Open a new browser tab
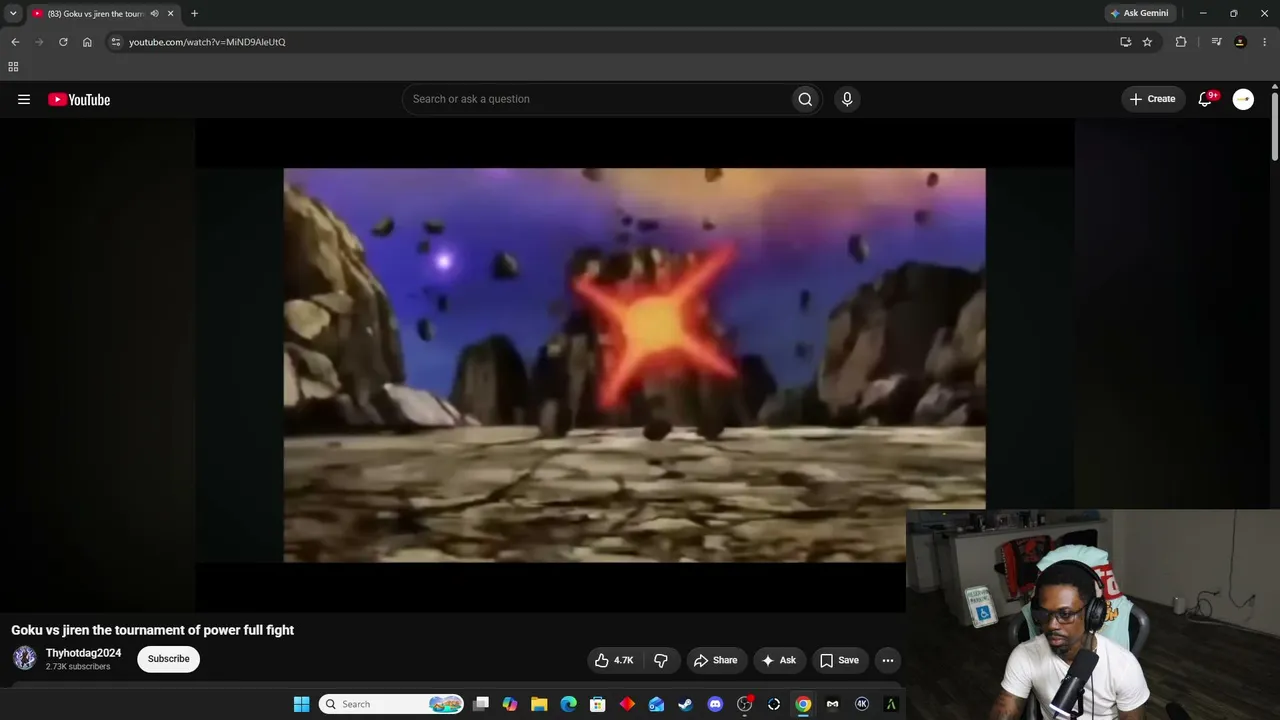1280x720 pixels. (x=194, y=13)
